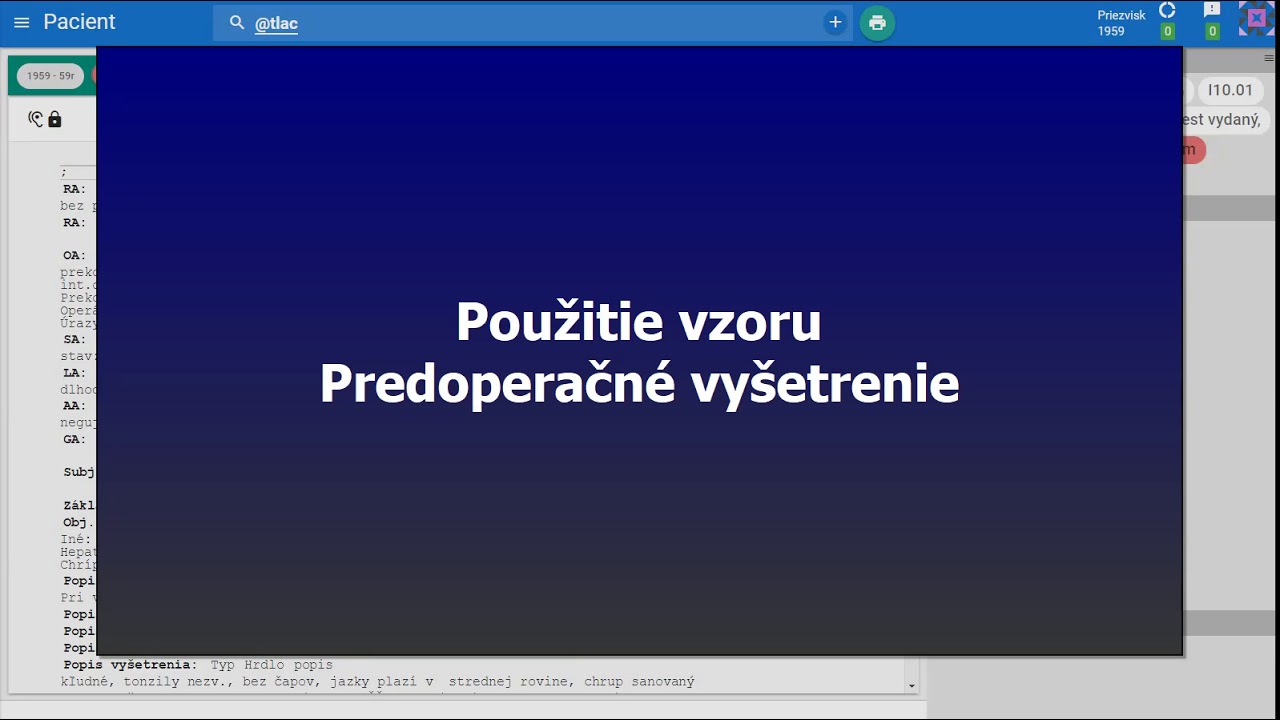
Task: Click the Pacient page title
Action: 79,22
